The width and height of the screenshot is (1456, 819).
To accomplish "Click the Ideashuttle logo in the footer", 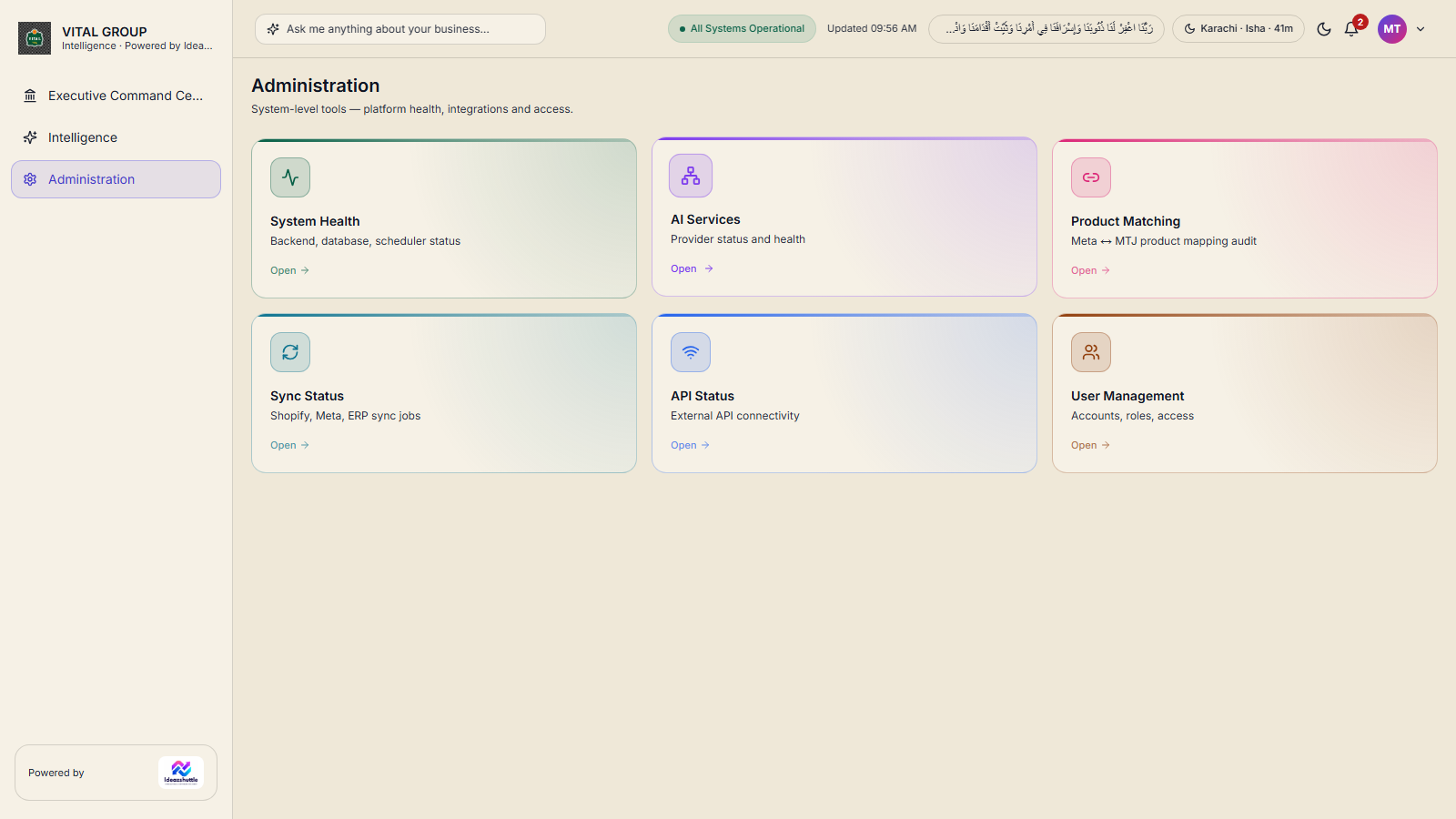I will [x=181, y=773].
